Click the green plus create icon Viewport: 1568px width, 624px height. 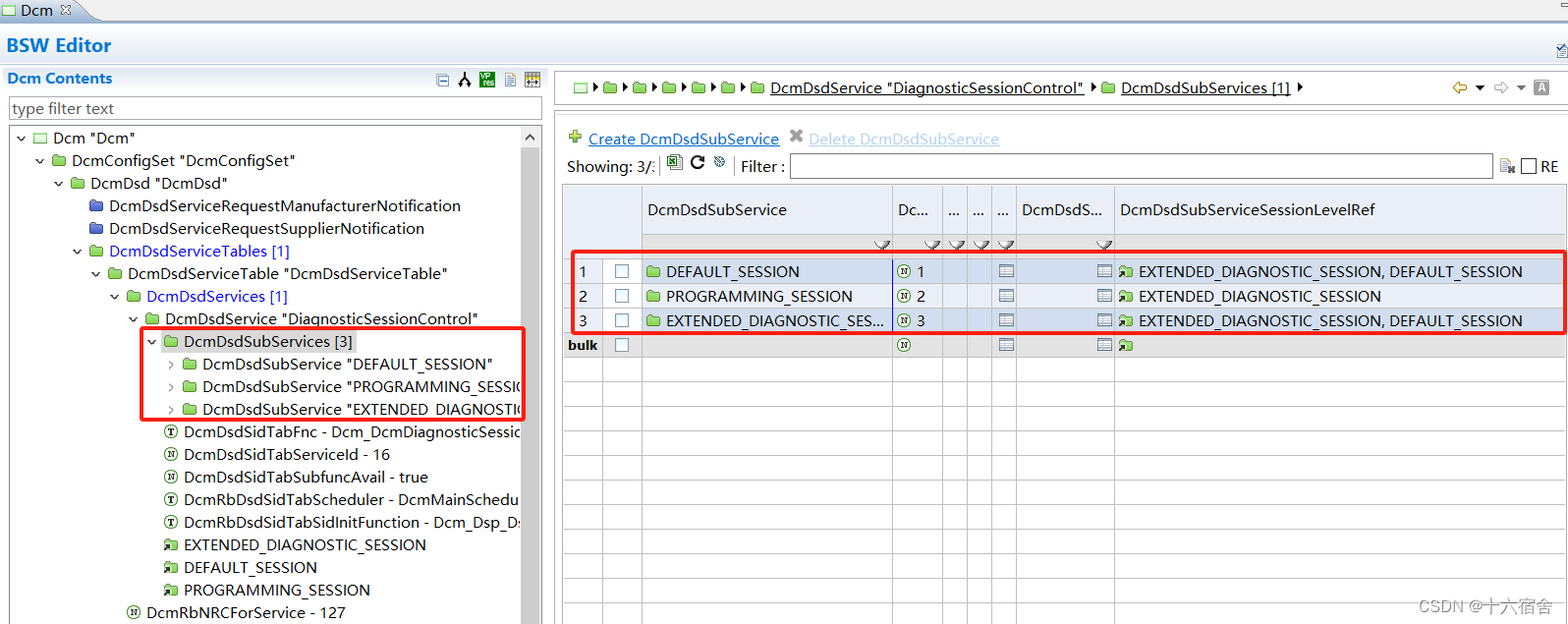576,136
